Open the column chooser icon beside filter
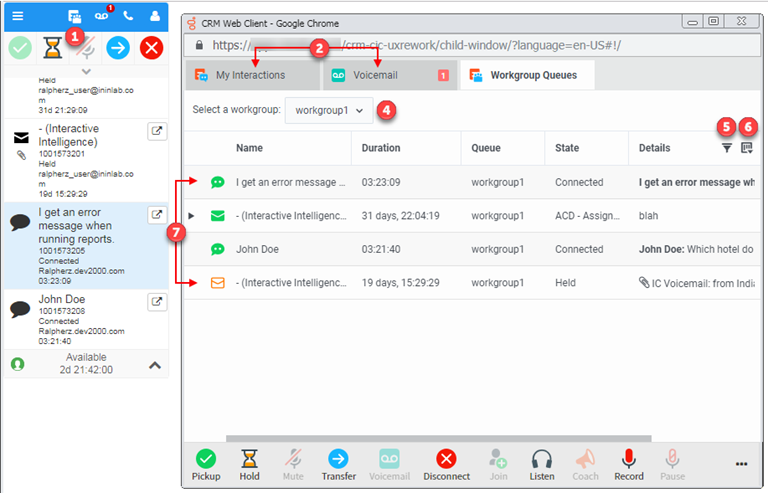 tap(747, 148)
